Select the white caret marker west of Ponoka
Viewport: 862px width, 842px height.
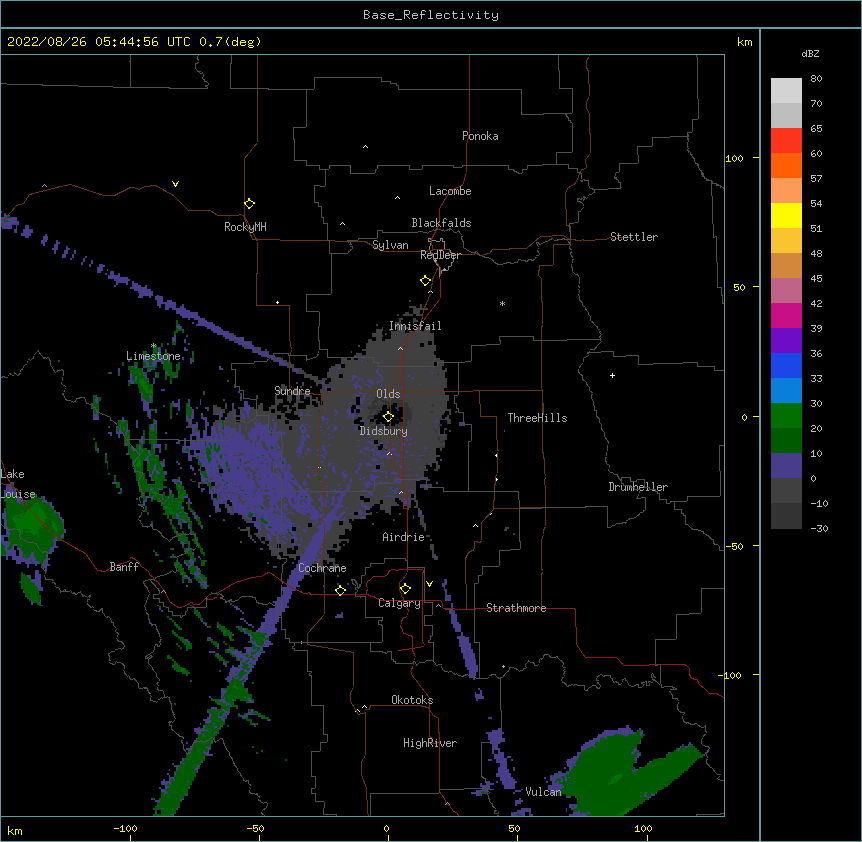coord(366,147)
